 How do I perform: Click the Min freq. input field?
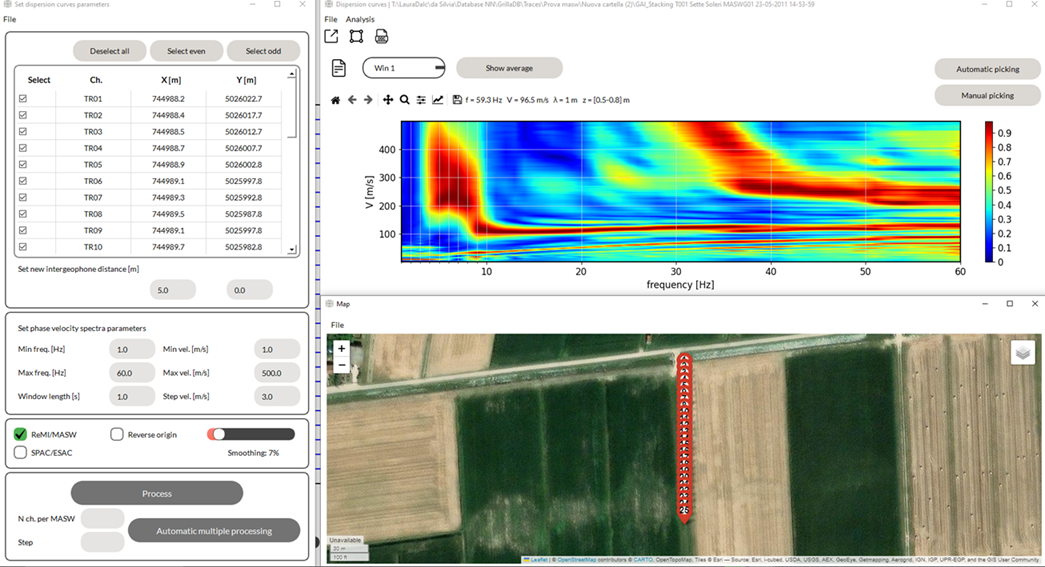click(132, 349)
